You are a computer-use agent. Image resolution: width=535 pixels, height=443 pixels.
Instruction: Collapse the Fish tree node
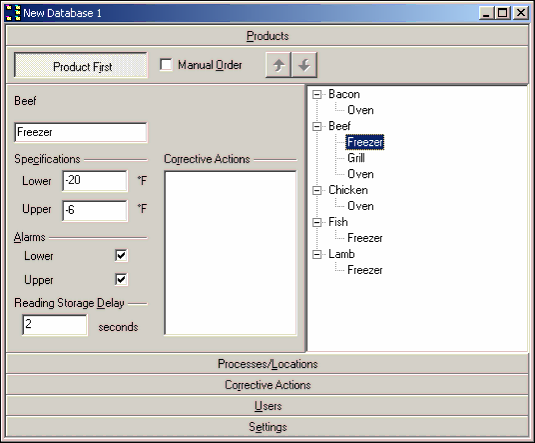[317, 223]
